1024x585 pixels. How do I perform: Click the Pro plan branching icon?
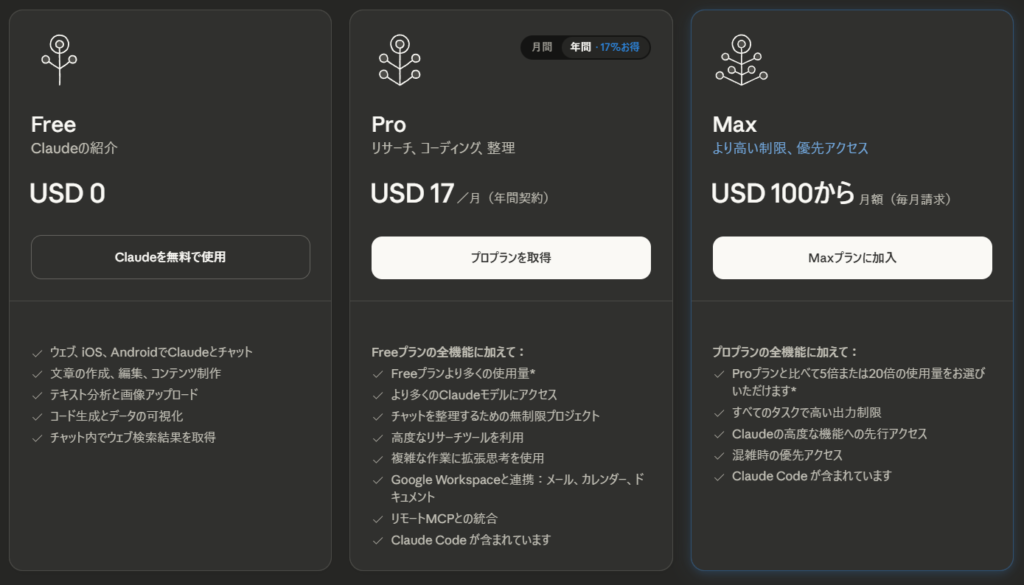coord(400,59)
